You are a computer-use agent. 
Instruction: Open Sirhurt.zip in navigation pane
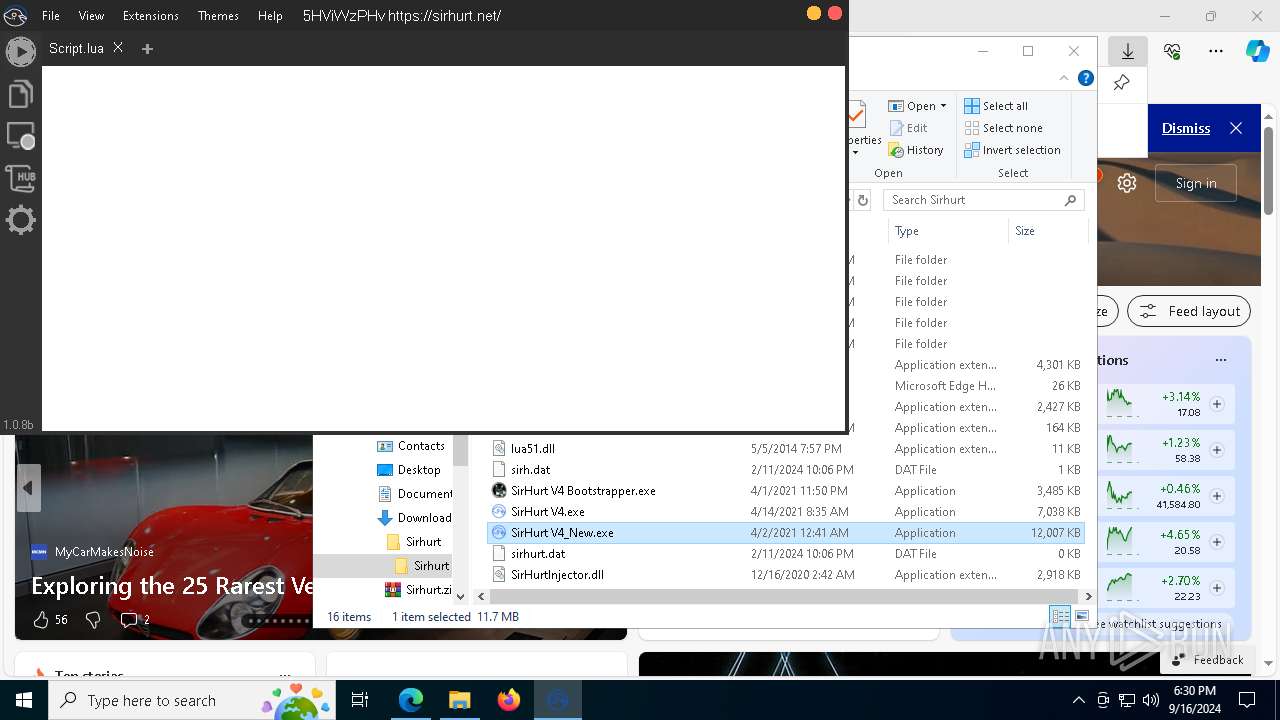(x=419, y=590)
